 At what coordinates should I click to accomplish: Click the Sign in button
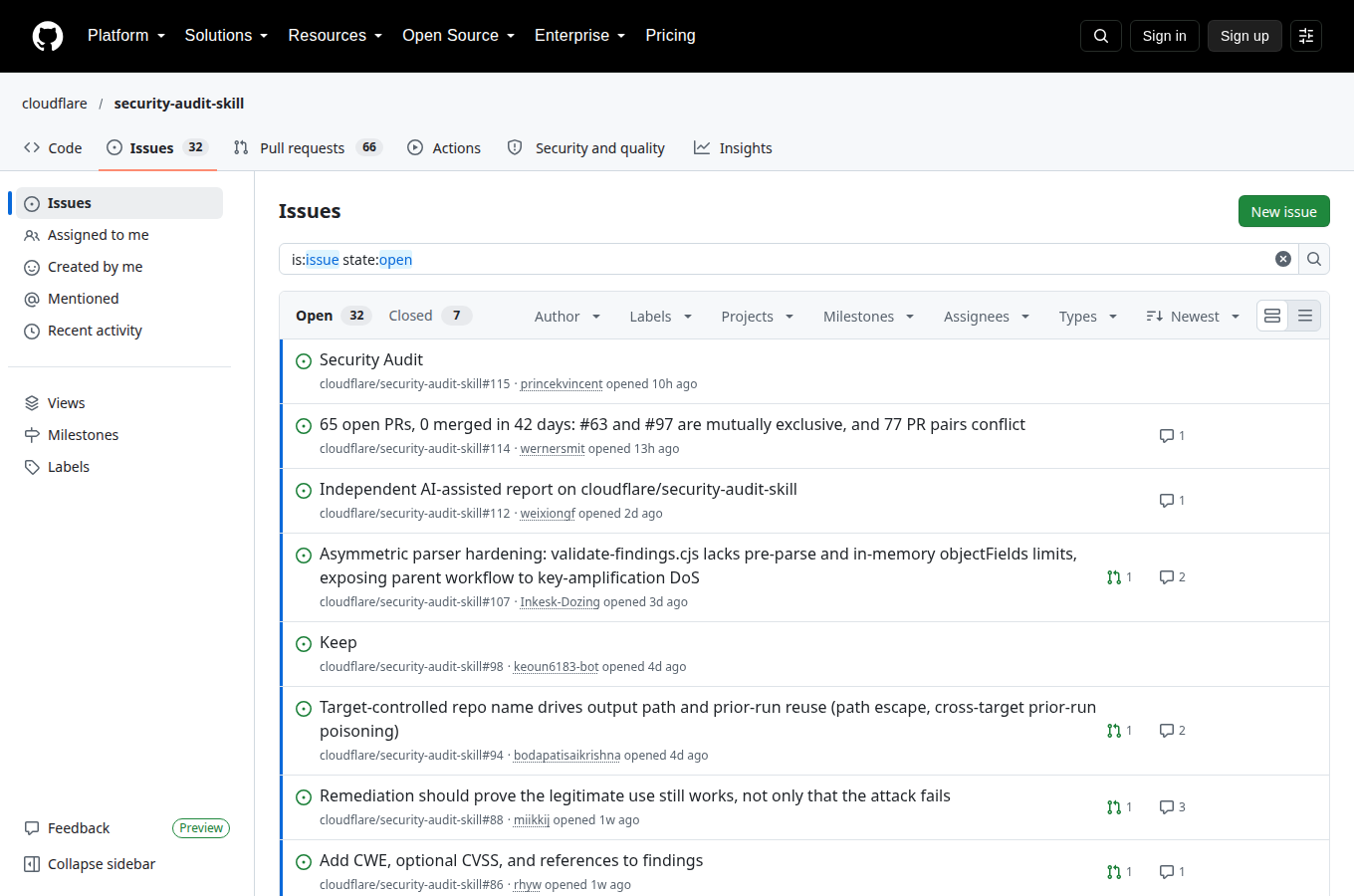(1164, 36)
